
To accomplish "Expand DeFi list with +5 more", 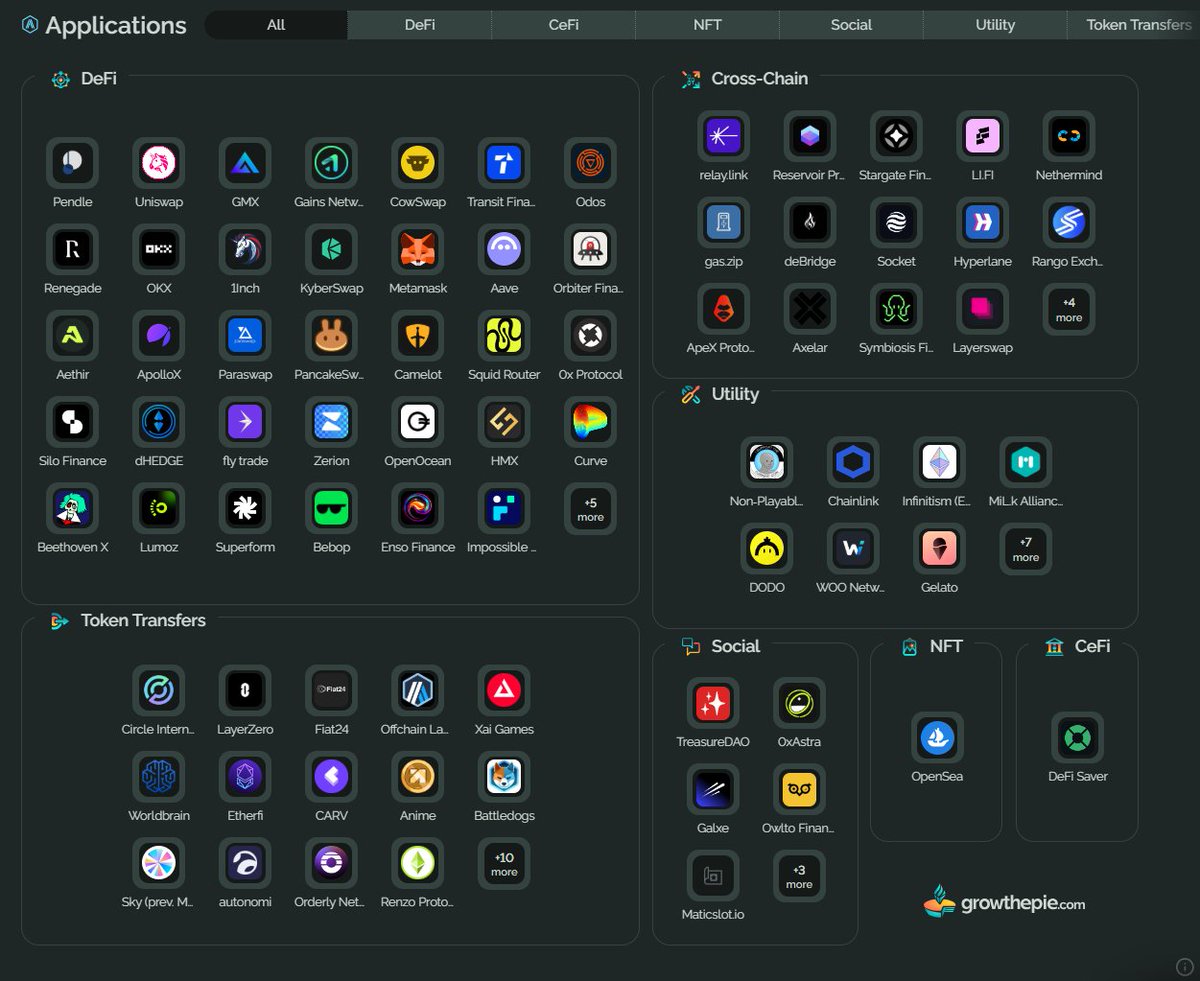I will 590,508.
